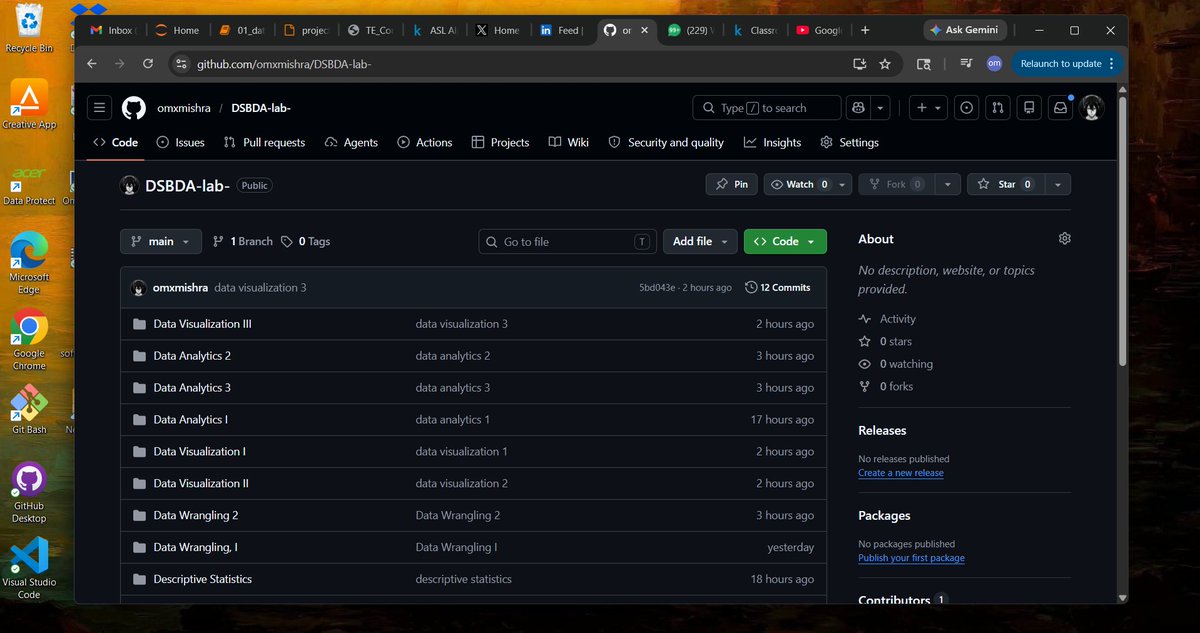This screenshot has width=1200, height=633.
Task: Open the Copilot dropdown arrow in header
Action: [880, 108]
